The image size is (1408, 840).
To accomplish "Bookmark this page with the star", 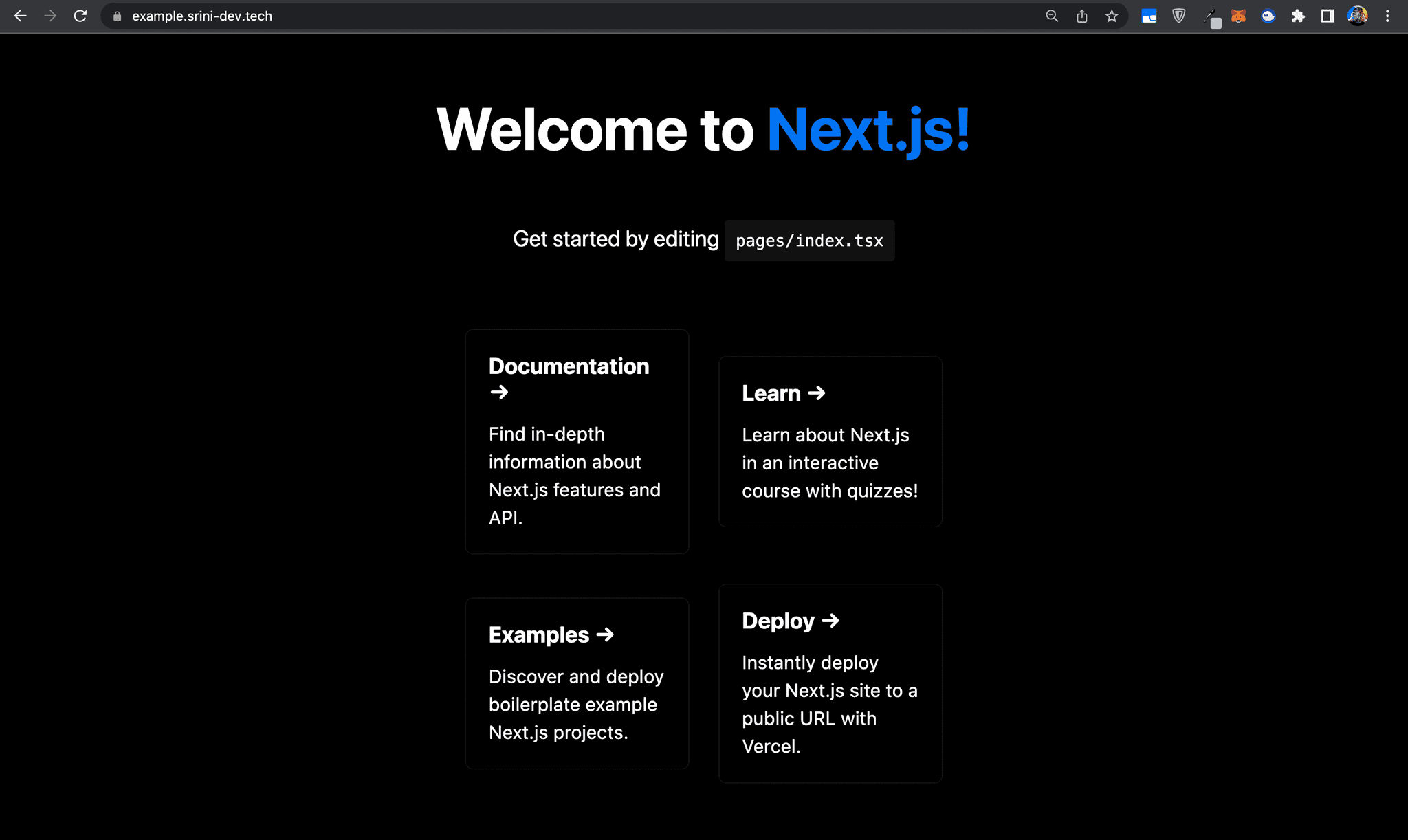I will 1111,16.
